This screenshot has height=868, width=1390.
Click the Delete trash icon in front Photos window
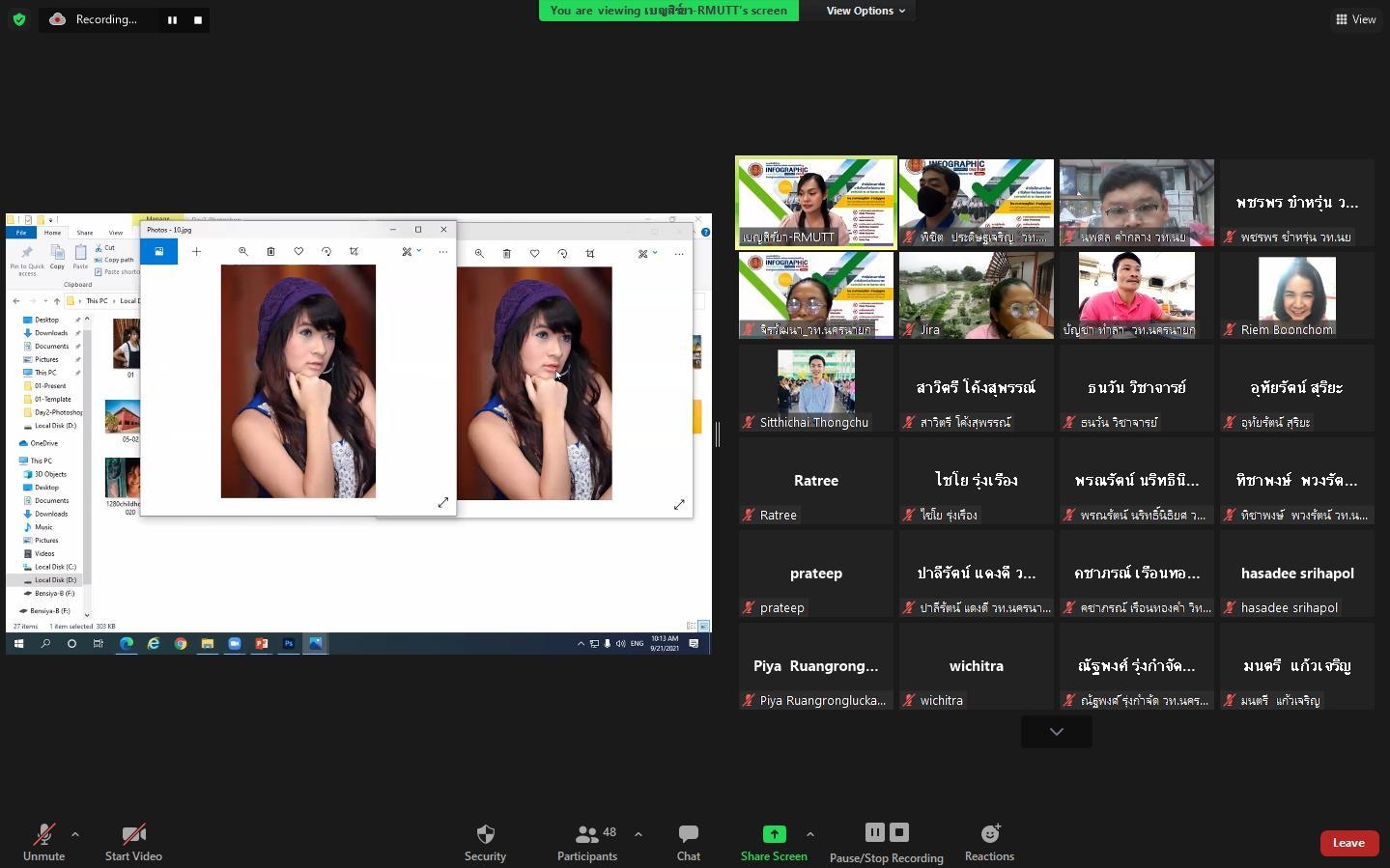(x=270, y=252)
